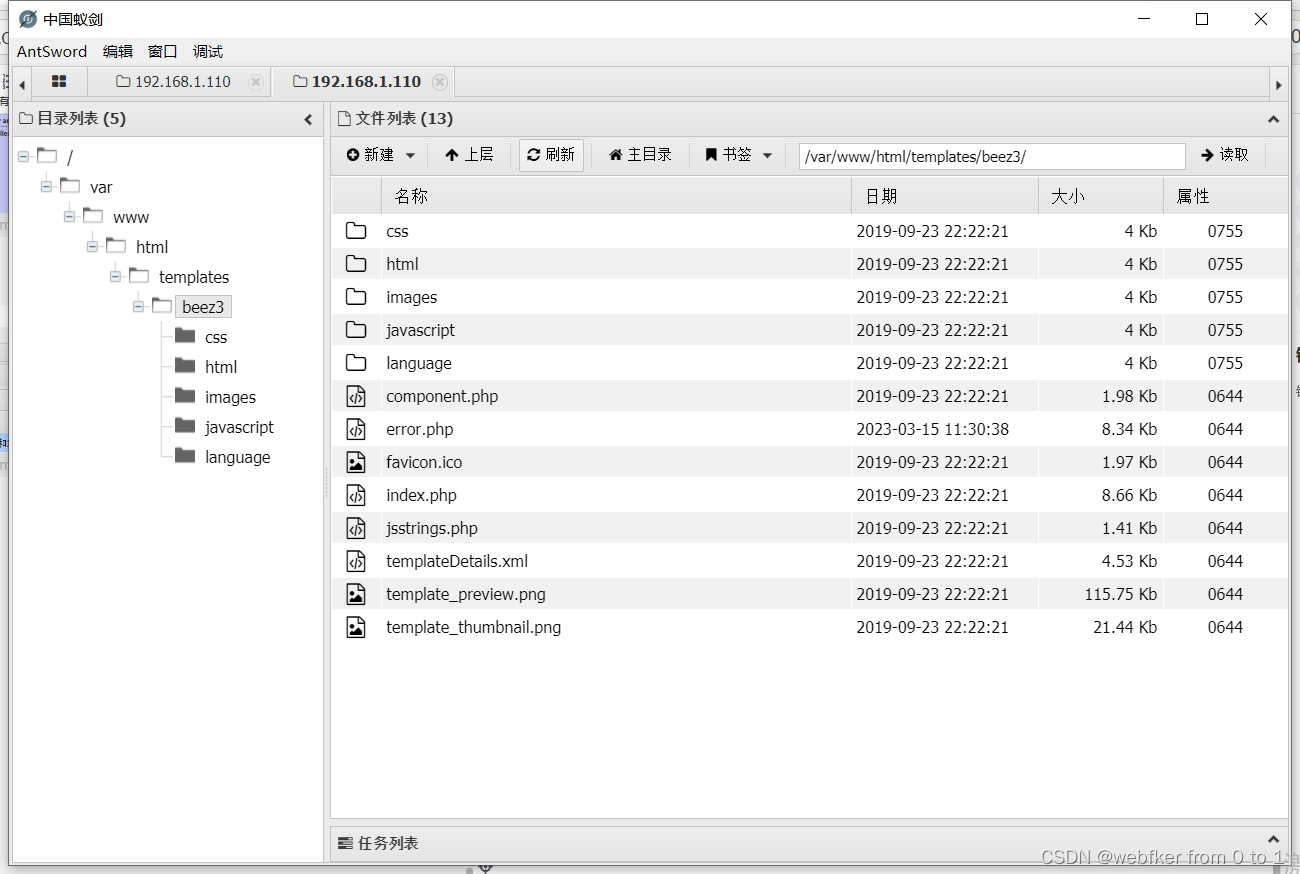
Task: Collapse the www tree node
Action: pos(69,216)
